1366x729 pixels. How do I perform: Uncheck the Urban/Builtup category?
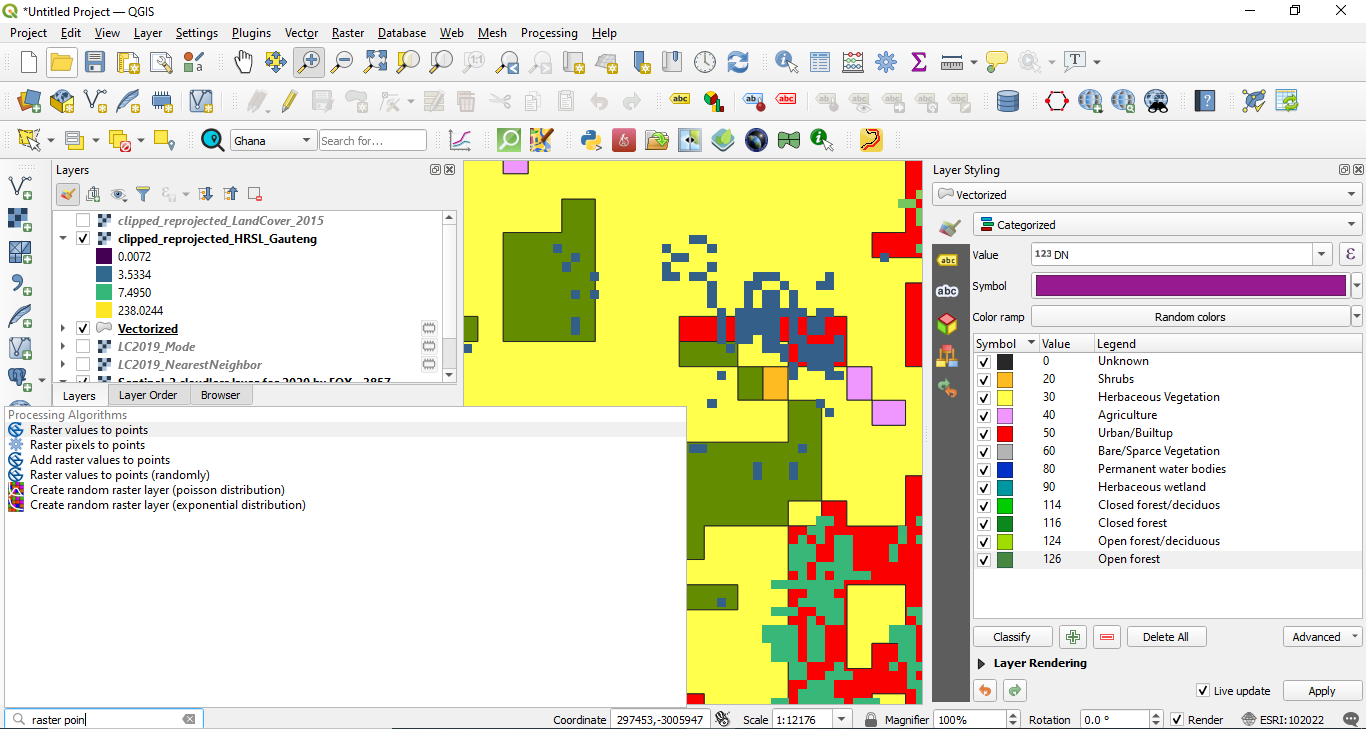click(984, 433)
